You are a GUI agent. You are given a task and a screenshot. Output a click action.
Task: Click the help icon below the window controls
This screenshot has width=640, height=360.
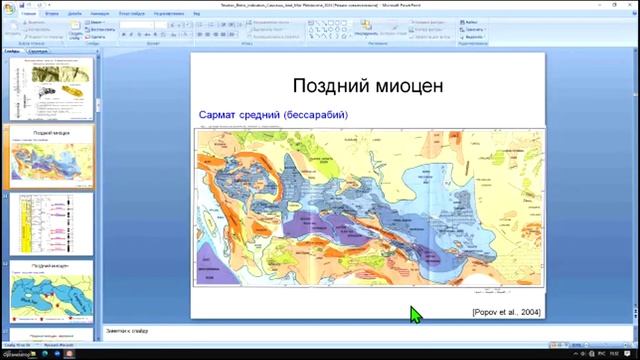pyautogui.click(x=635, y=13)
